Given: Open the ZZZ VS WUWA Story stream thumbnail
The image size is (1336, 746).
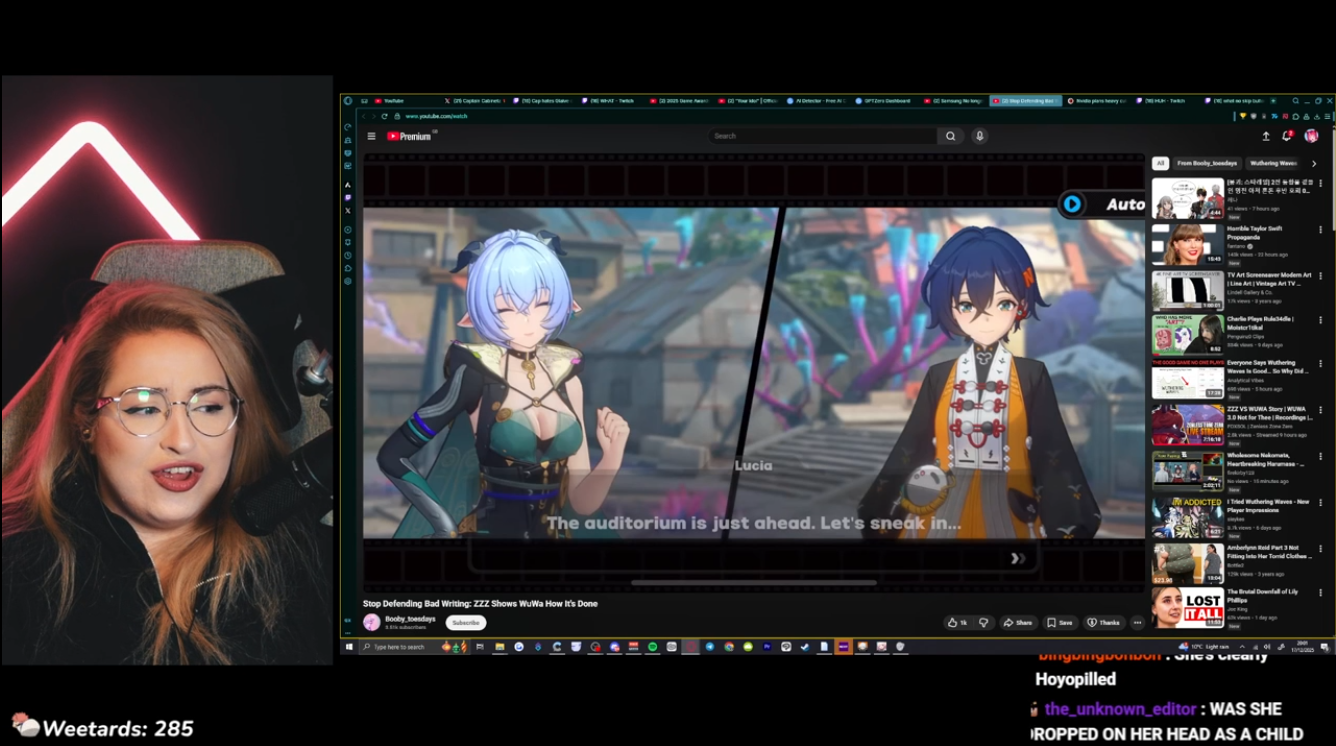Looking at the screenshot, I should coord(1187,426).
